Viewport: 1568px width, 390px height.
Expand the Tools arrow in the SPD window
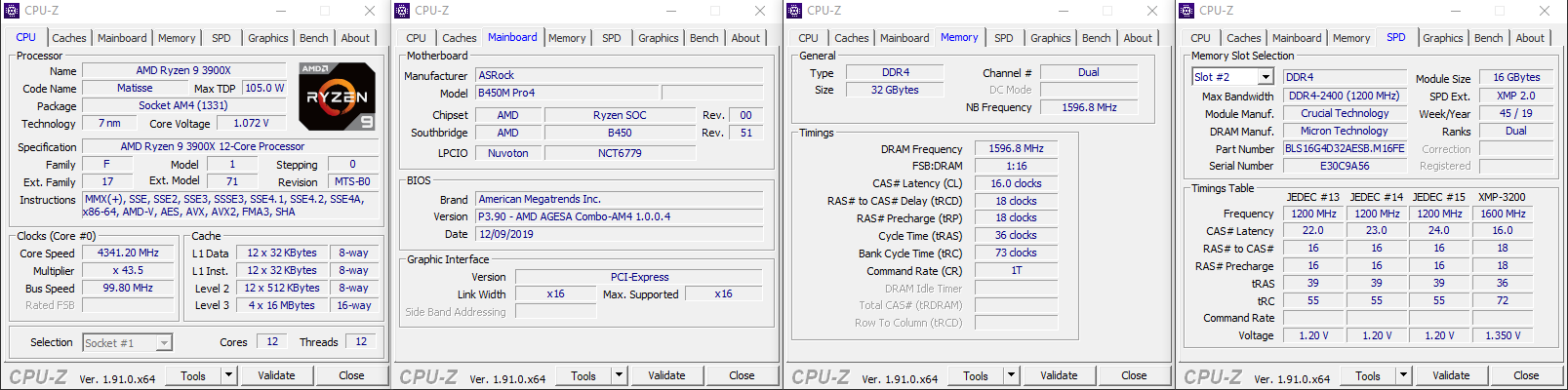[1403, 375]
